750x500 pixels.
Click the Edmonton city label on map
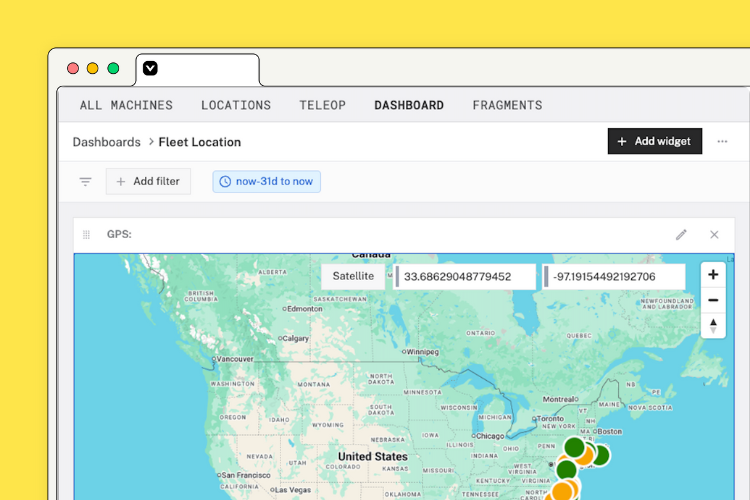click(305, 309)
